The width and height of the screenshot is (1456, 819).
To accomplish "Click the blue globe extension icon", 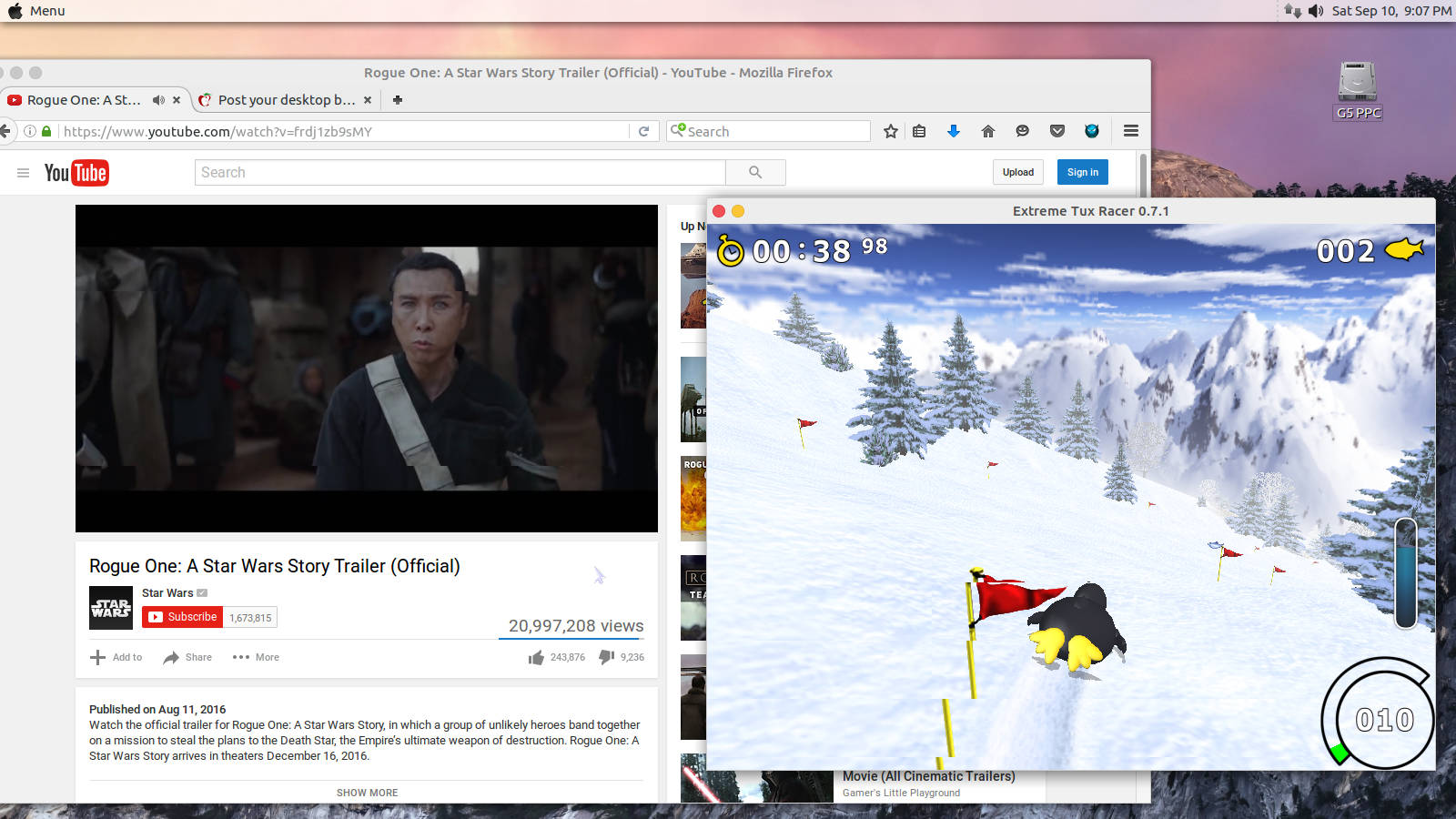I will point(1092,131).
